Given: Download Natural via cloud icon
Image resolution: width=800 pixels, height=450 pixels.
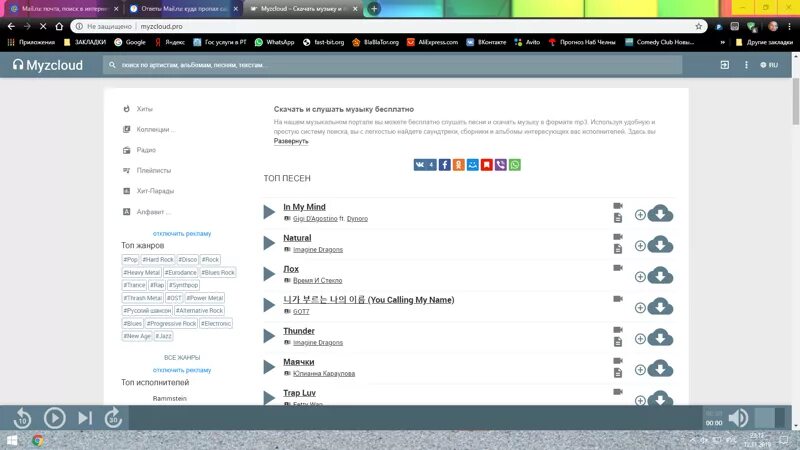Looking at the screenshot, I should 660,245.
